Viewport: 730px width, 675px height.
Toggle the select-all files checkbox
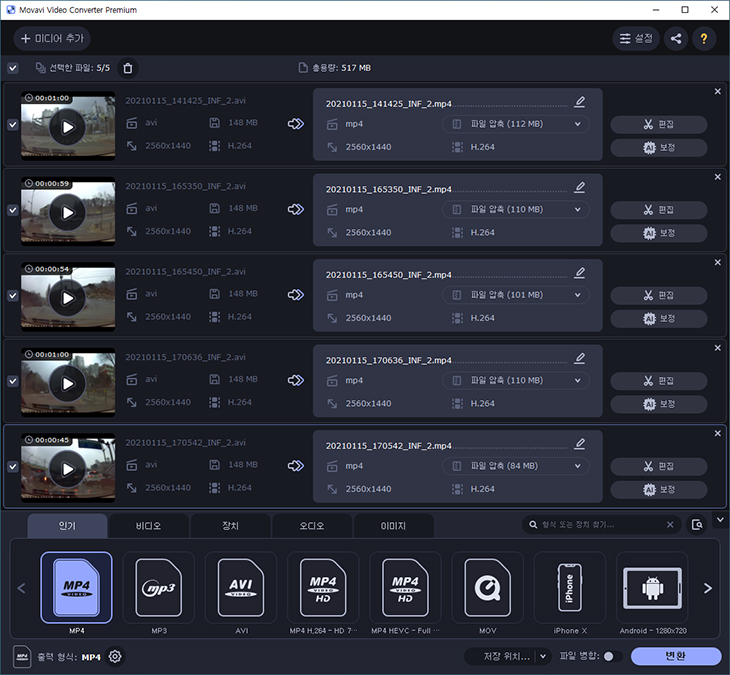13,68
